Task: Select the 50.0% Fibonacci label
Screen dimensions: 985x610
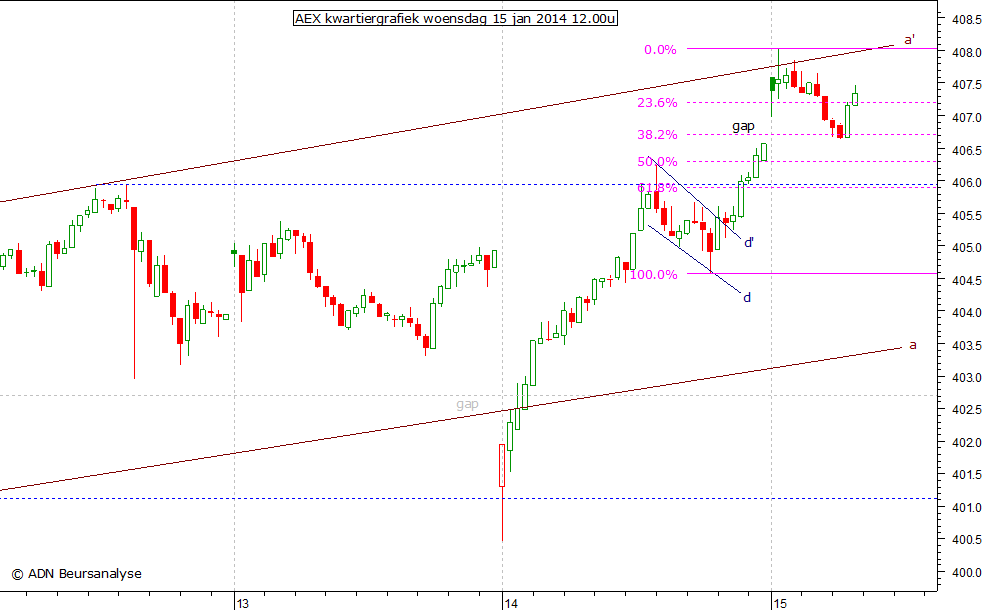Action: (657, 161)
